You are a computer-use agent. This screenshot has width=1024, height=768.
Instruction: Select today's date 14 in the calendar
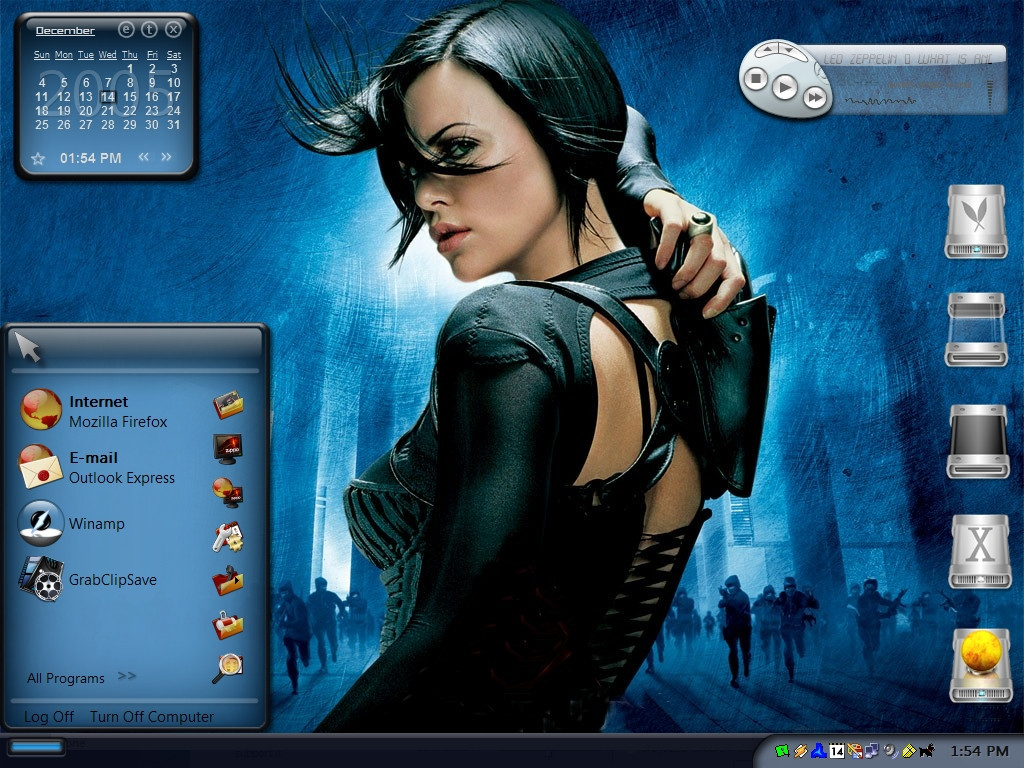[x=108, y=97]
